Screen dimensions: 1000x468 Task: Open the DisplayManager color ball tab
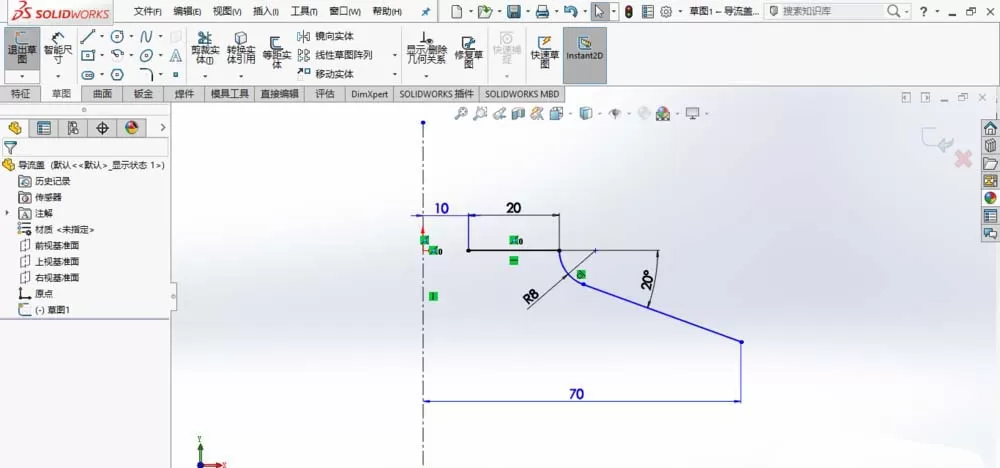tap(132, 128)
